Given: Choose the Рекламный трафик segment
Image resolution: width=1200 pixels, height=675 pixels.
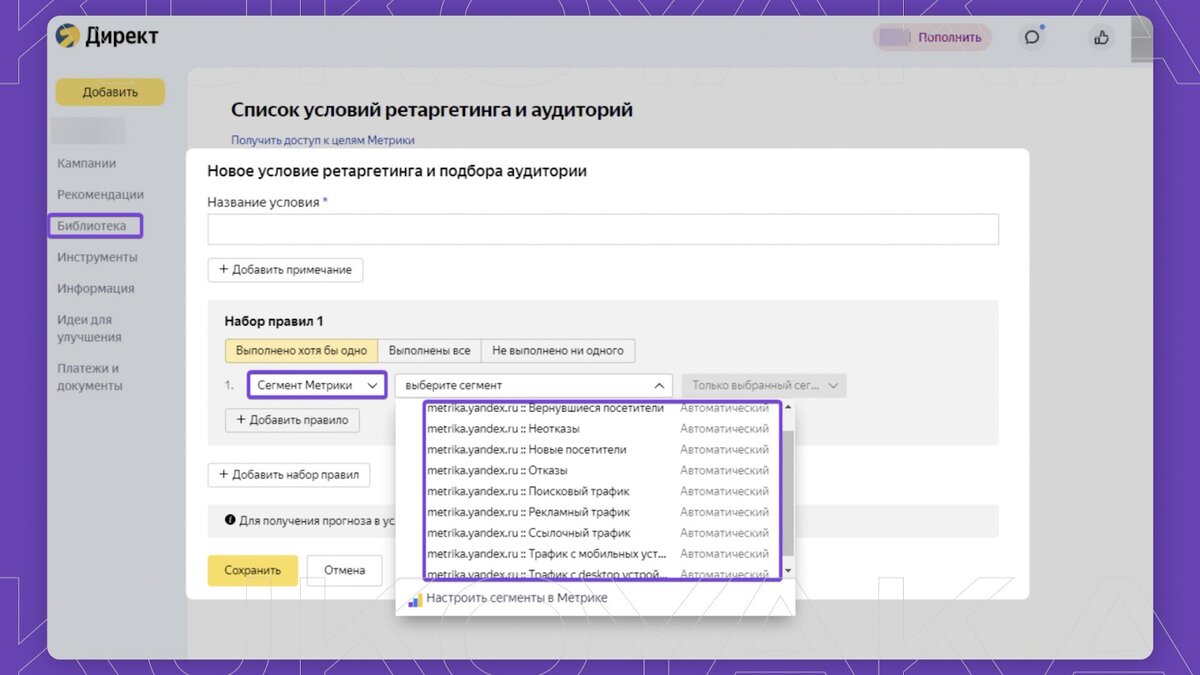Looking at the screenshot, I should [600, 512].
